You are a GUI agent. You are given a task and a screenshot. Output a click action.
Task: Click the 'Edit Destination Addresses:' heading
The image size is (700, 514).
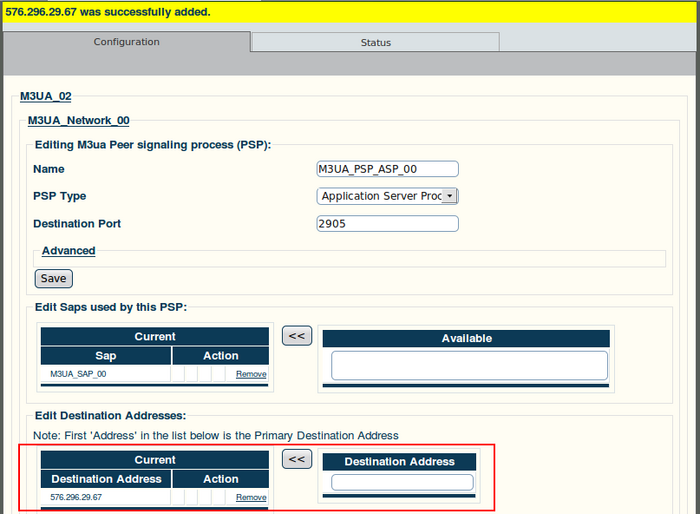110,416
